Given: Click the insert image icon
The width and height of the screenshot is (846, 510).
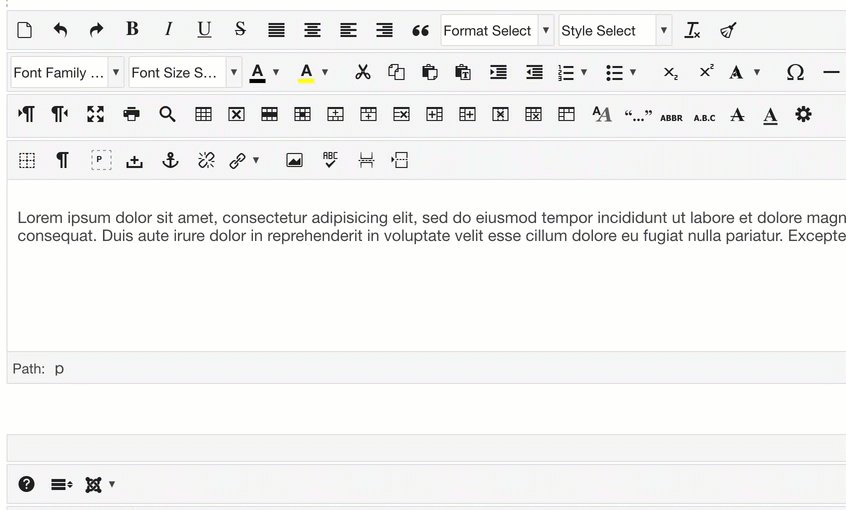Looking at the screenshot, I should (x=294, y=160).
